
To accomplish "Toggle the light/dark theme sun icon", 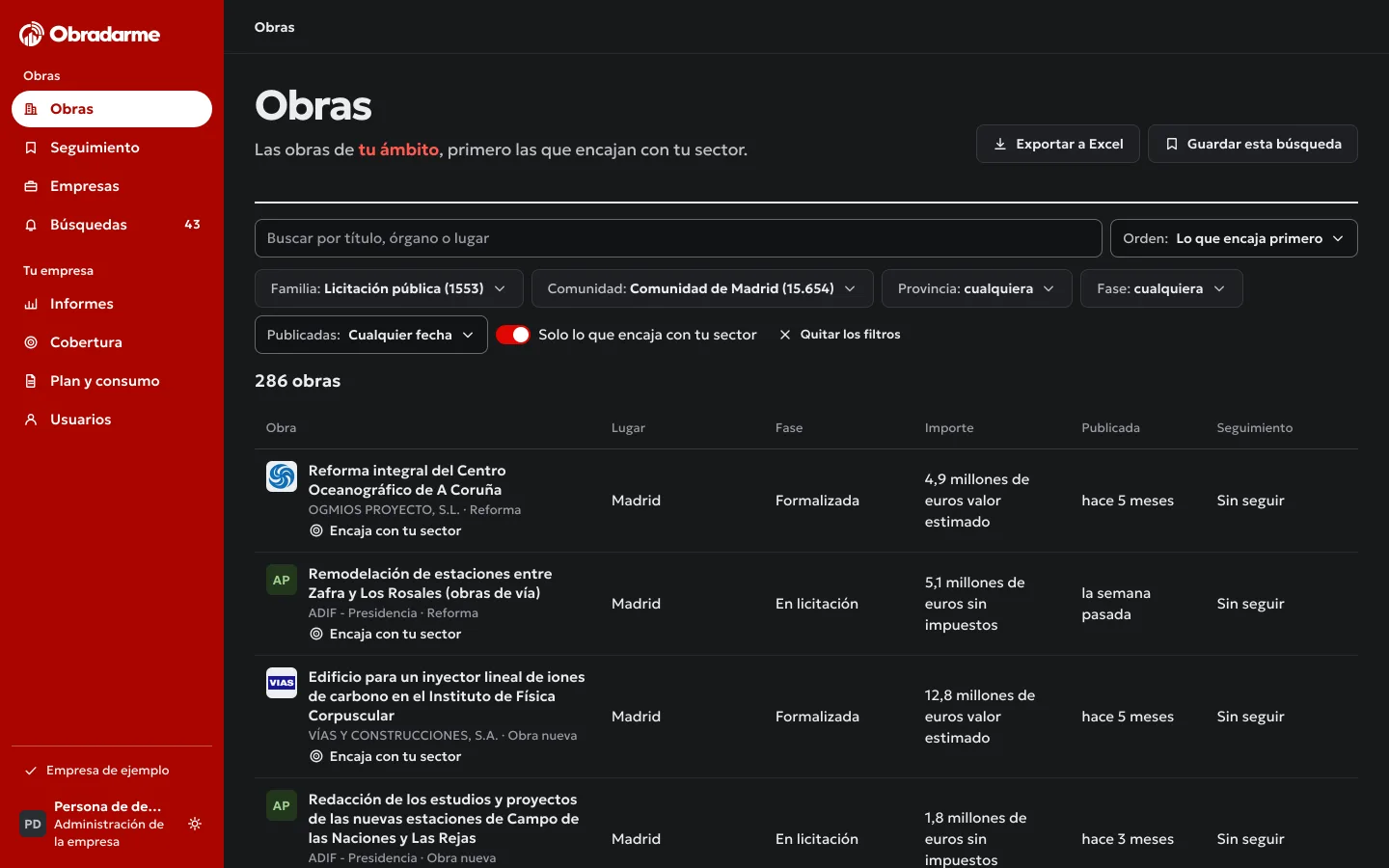I will click(195, 824).
